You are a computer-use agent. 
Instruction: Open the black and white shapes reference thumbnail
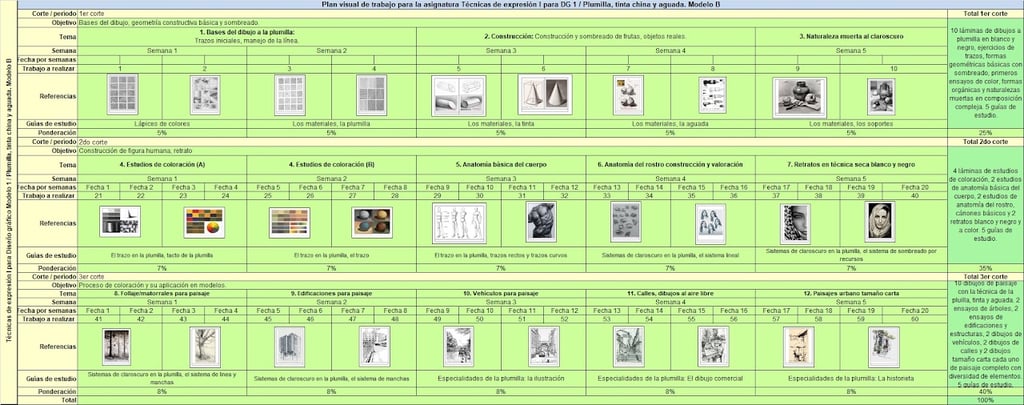click(x=120, y=221)
